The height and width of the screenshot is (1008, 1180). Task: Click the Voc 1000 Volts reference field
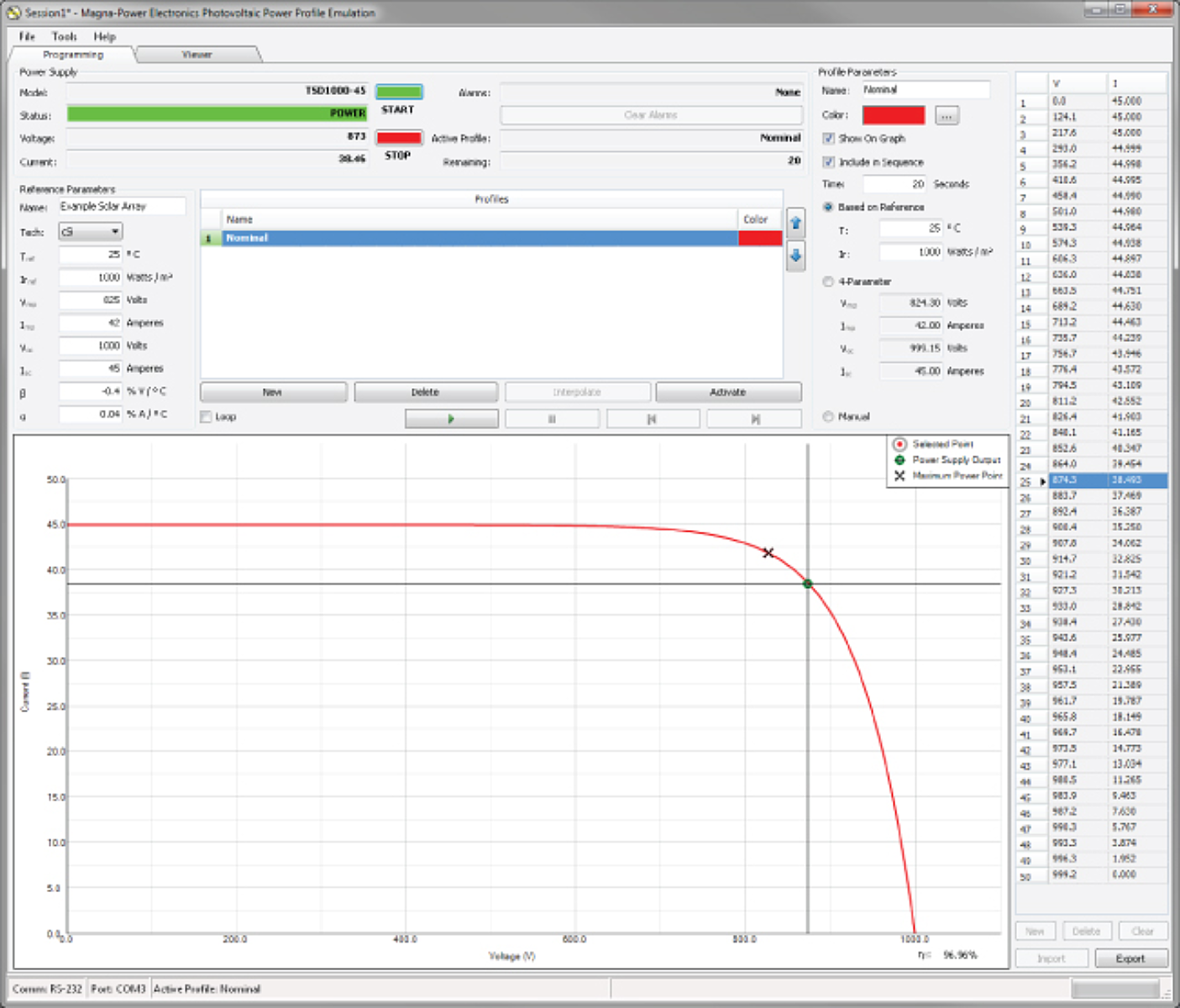coord(91,345)
